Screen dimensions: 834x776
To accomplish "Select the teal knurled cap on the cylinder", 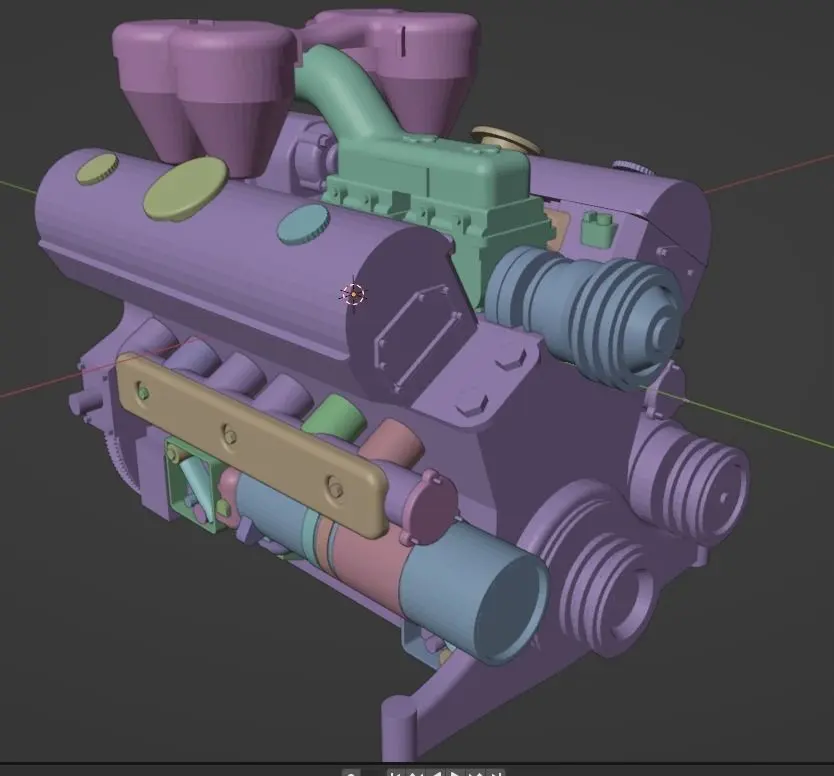I will coord(303,224).
